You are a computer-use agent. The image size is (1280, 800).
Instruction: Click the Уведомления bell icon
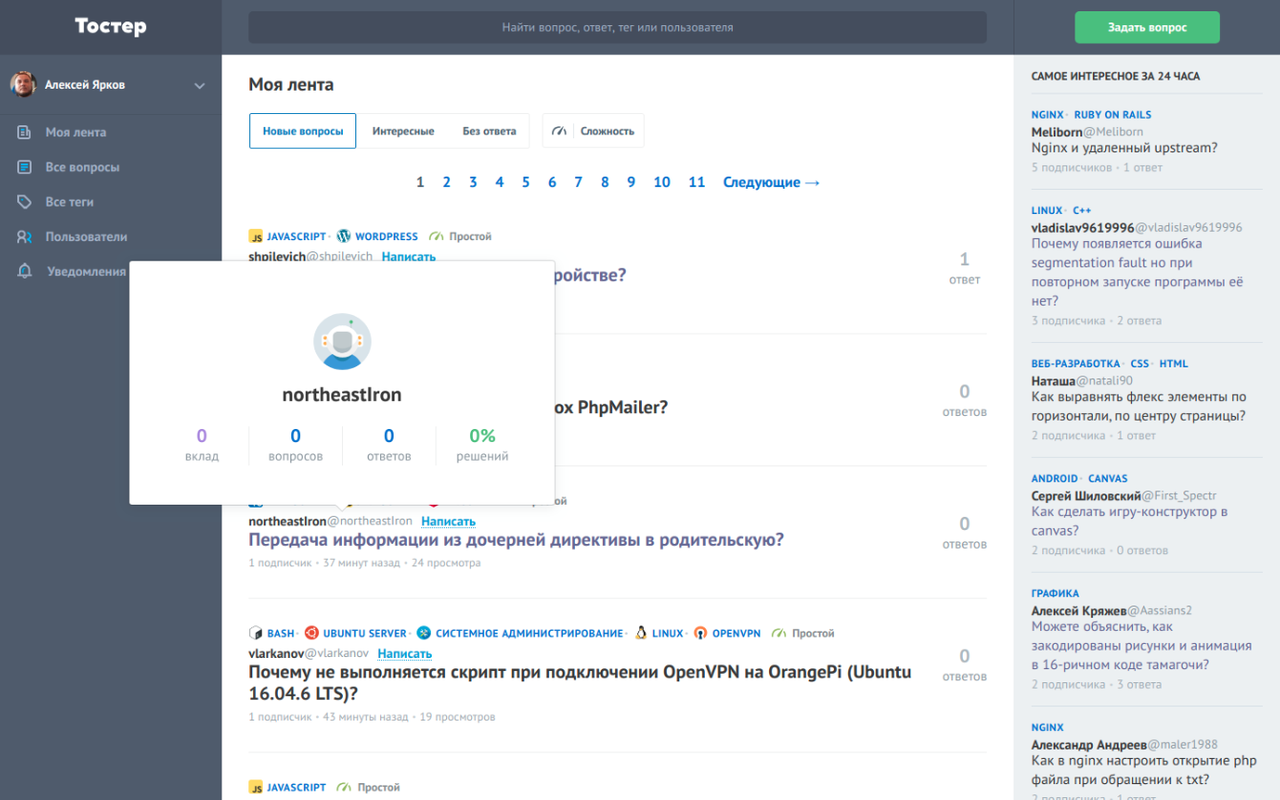pyautogui.click(x=25, y=271)
